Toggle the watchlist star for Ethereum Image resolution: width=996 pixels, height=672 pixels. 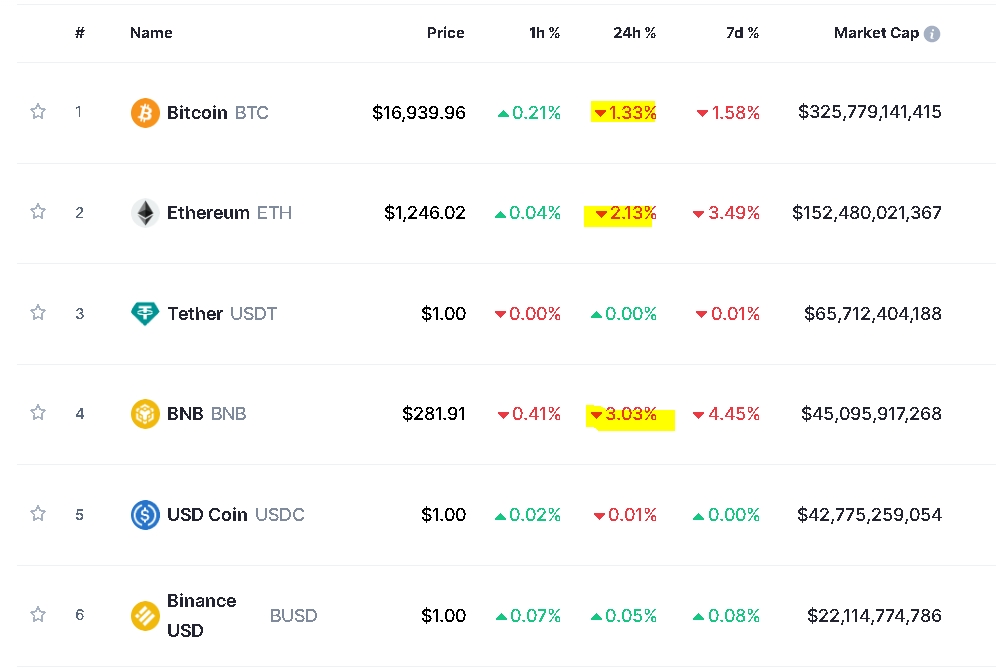coord(38,212)
